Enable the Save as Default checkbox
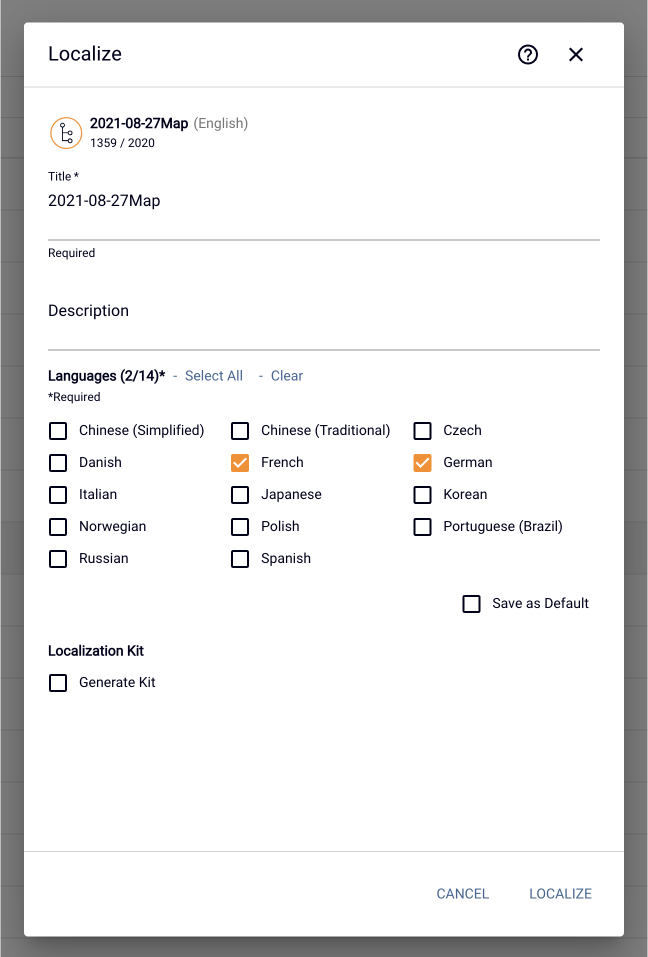This screenshot has height=957, width=648. pos(471,604)
